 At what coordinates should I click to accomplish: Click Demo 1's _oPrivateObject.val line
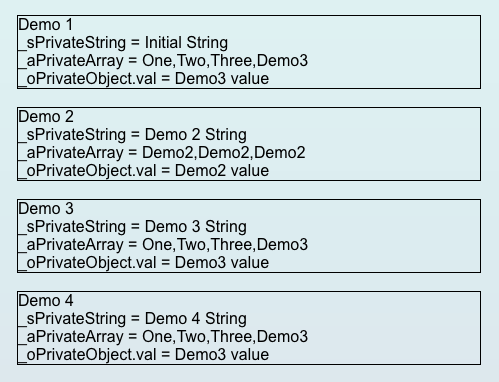144,79
